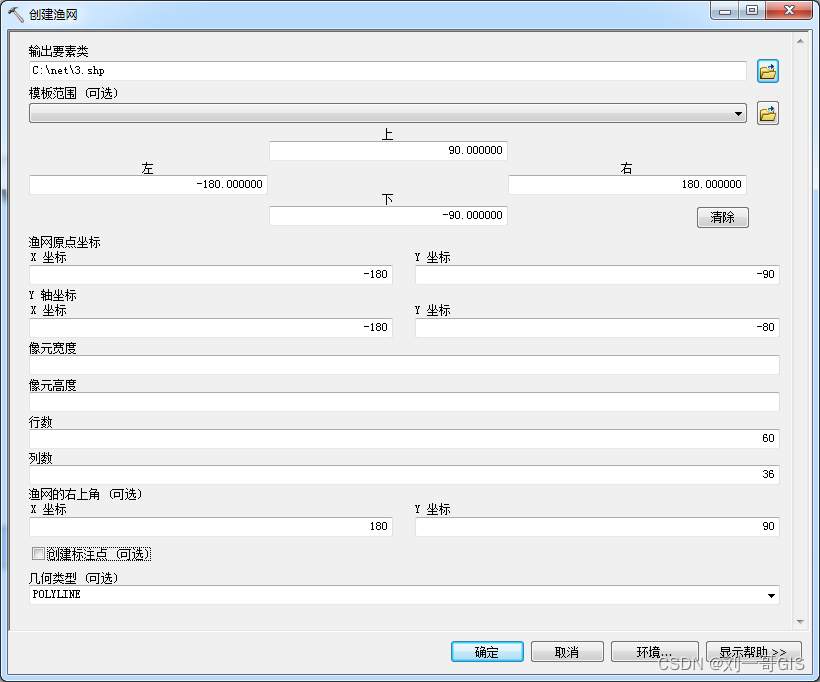Click the 左 extent field -180.000000
The height and width of the screenshot is (682, 820).
coord(148,185)
